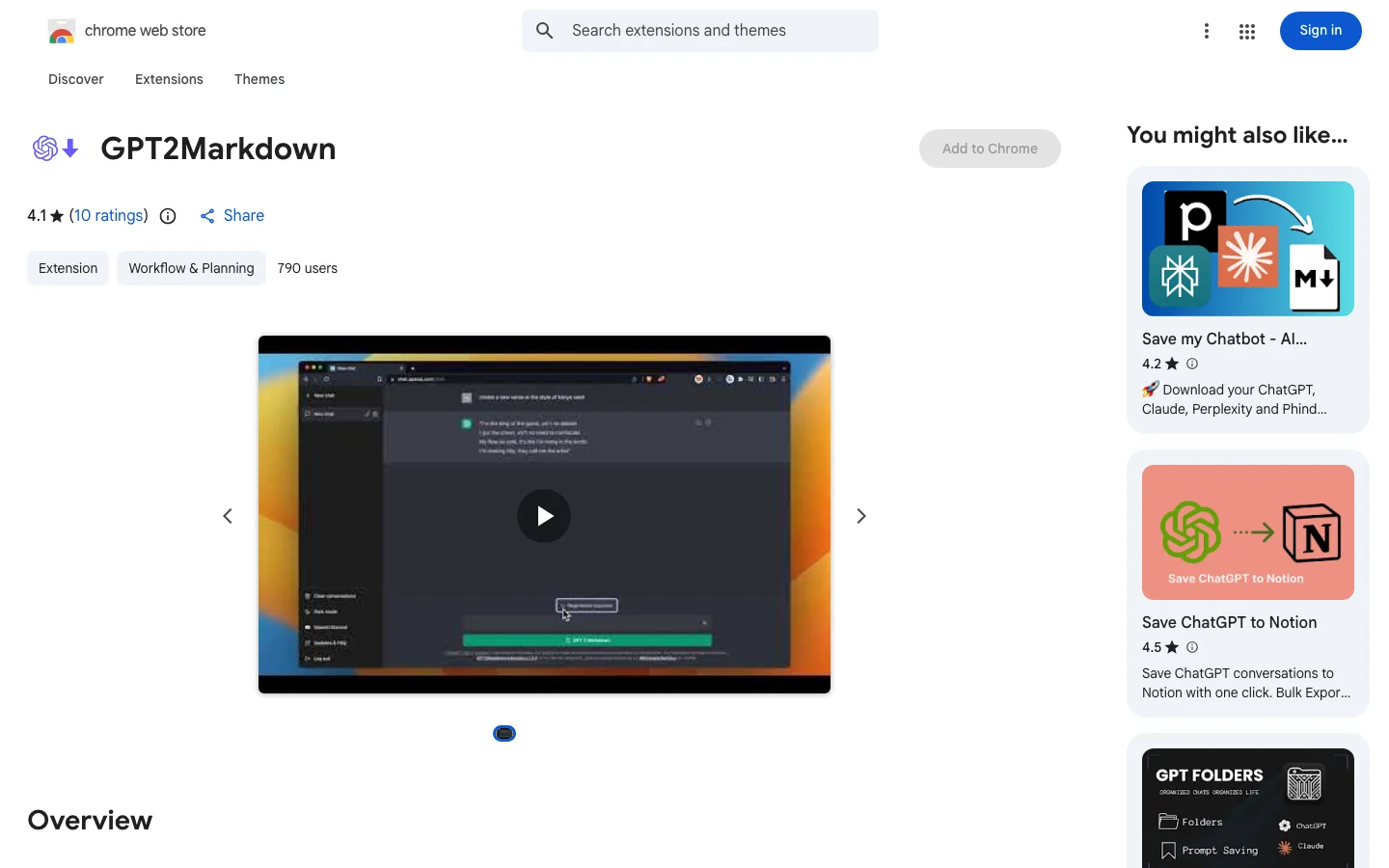Show the previous screenshot with left arrow
Viewport: 1389px width, 868px height.
pyautogui.click(x=228, y=516)
